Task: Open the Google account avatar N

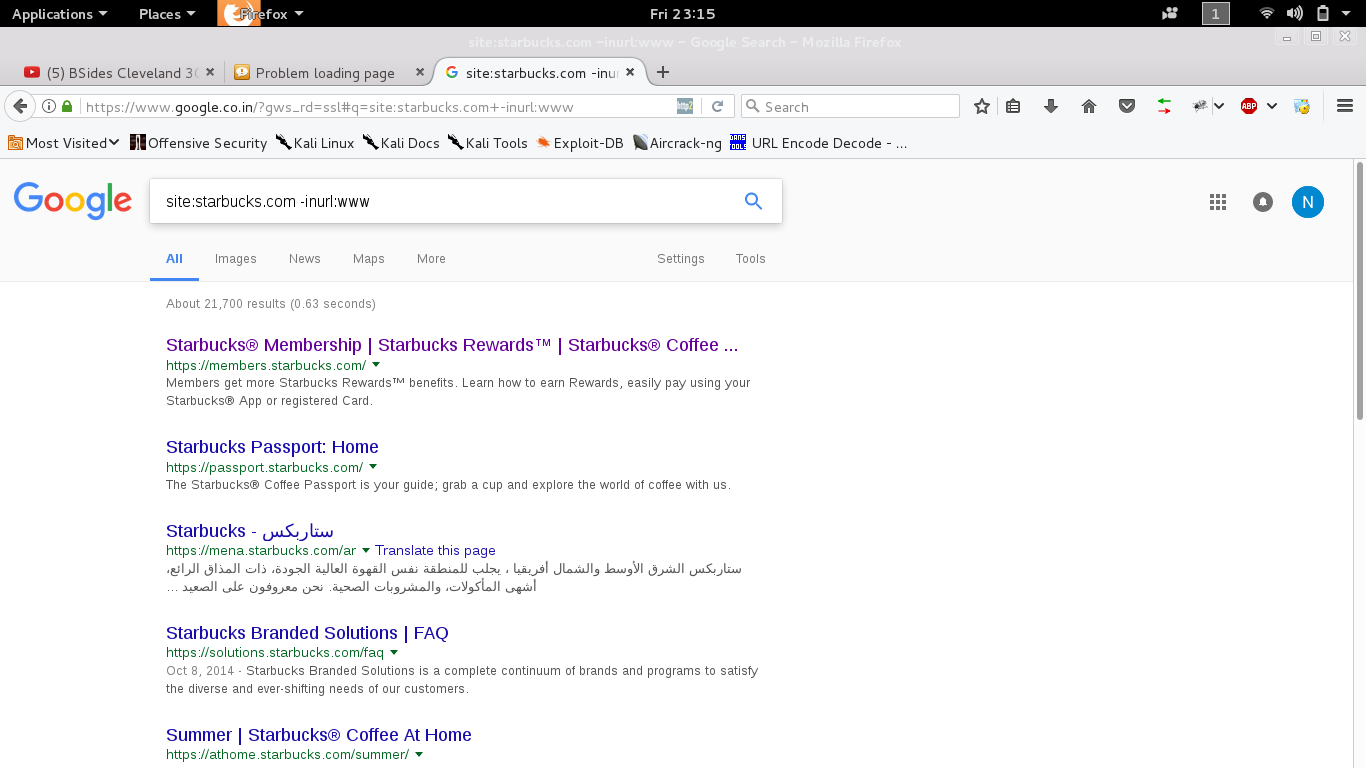Action: coord(1308,202)
